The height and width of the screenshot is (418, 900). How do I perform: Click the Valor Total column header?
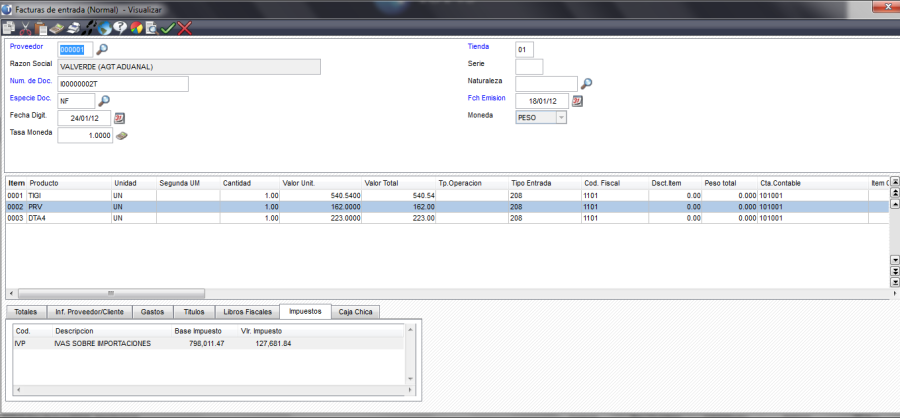tap(399, 183)
